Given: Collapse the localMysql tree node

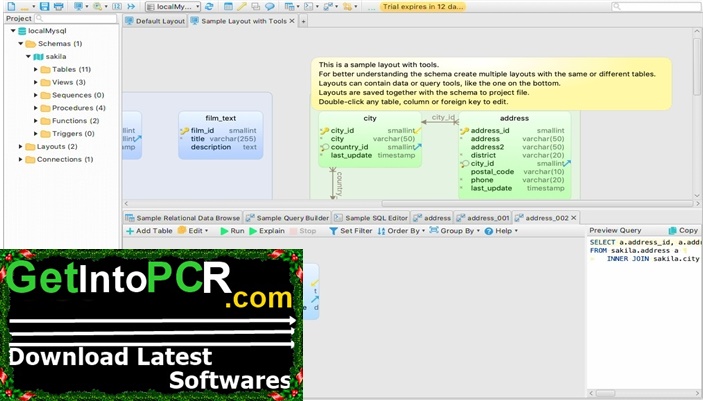Looking at the screenshot, I should tap(13, 31).
